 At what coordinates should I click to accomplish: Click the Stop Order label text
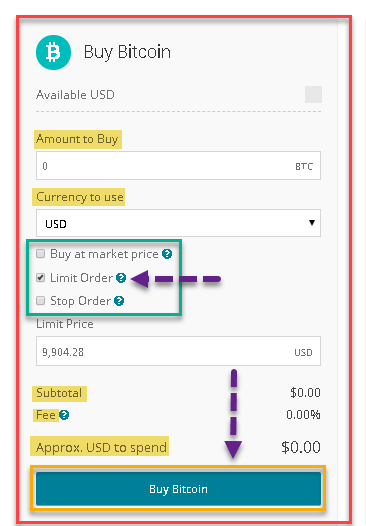tap(81, 301)
